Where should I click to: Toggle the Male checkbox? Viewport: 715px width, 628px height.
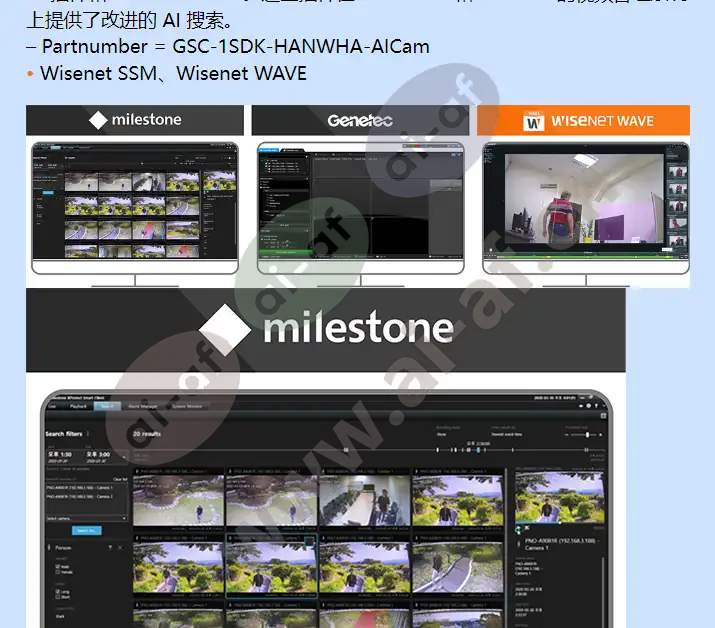coord(59,567)
